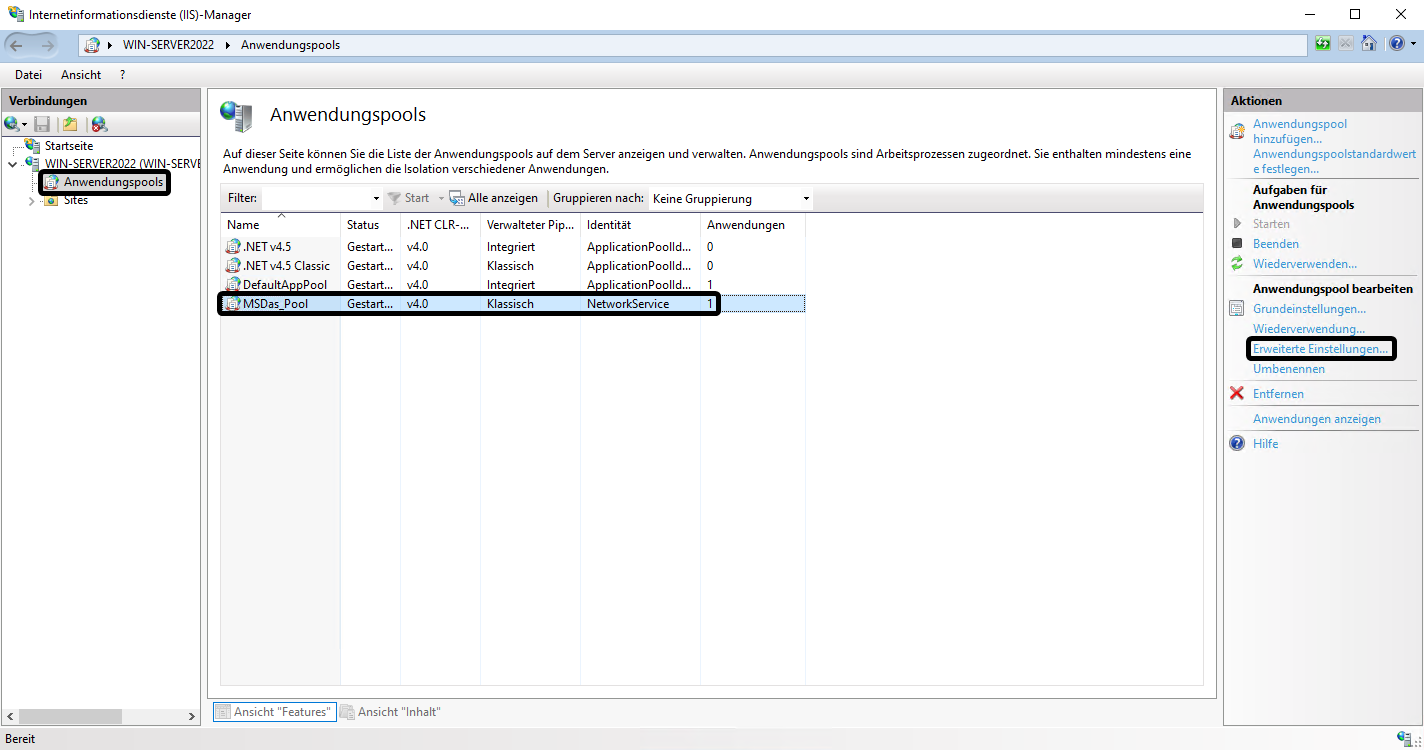
Task: Open Erweiterte Einstellungen... link
Action: (1321, 349)
